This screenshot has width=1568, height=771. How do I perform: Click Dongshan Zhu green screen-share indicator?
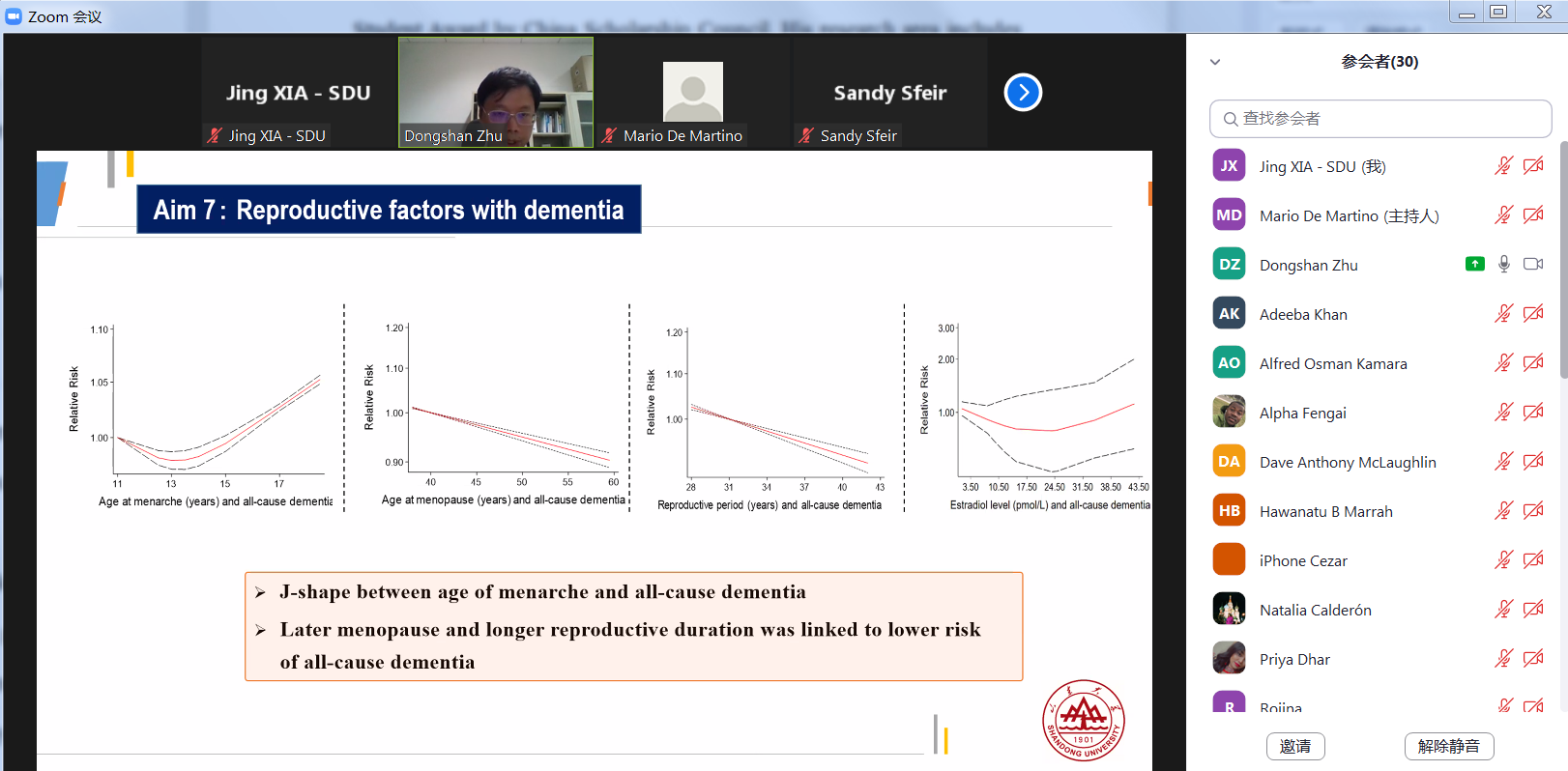point(1475,264)
